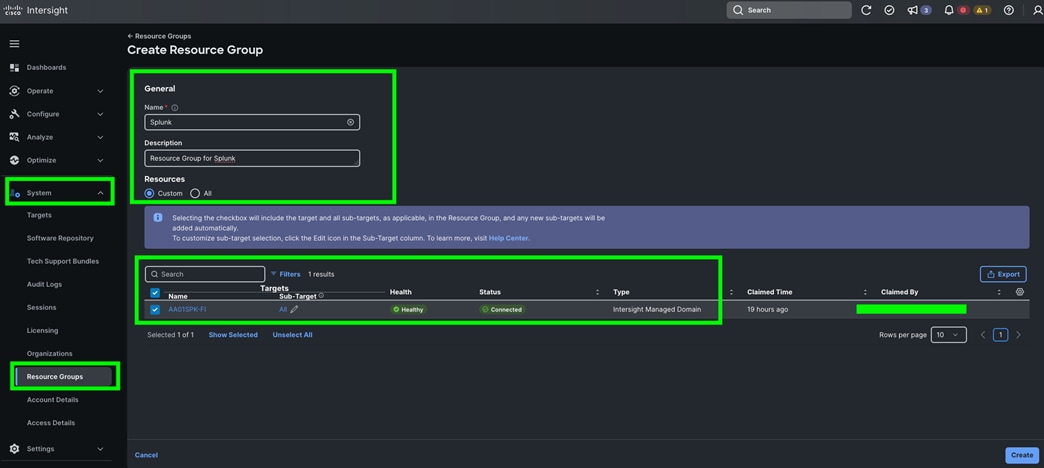Open the notifications bell icon
This screenshot has width=1044, height=468.
point(949,10)
